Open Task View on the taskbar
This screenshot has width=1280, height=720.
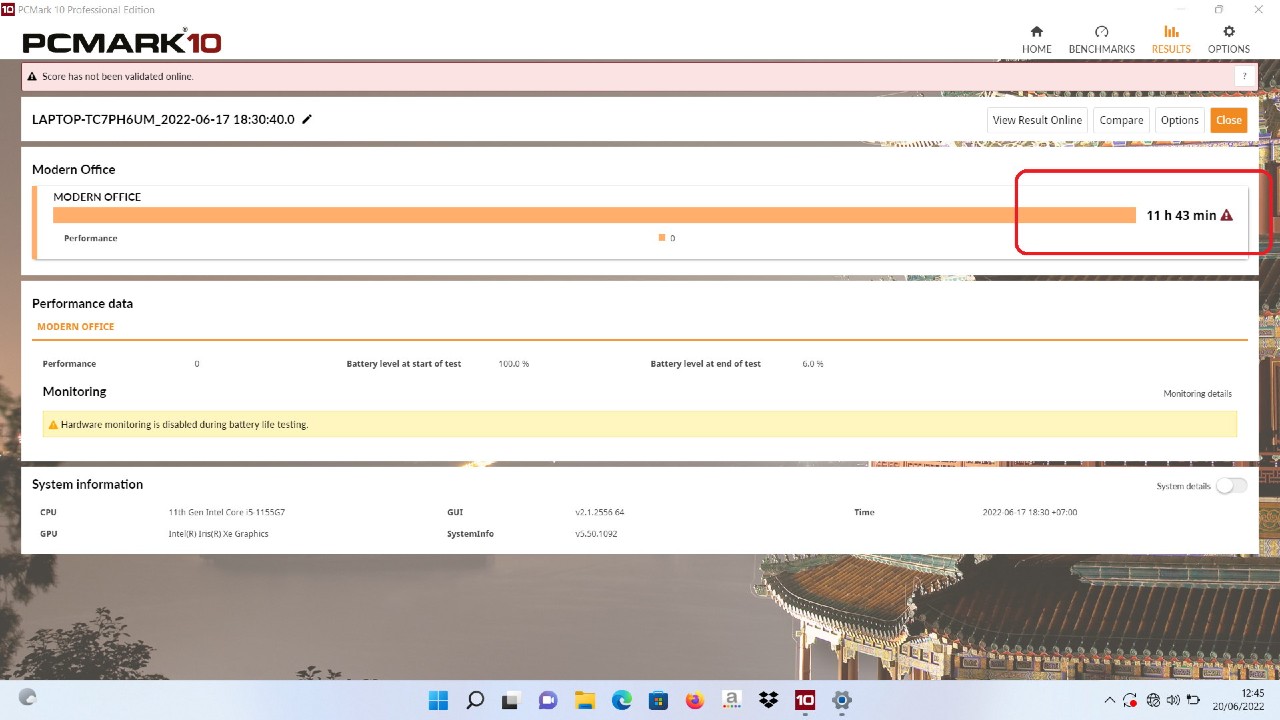tap(511, 700)
